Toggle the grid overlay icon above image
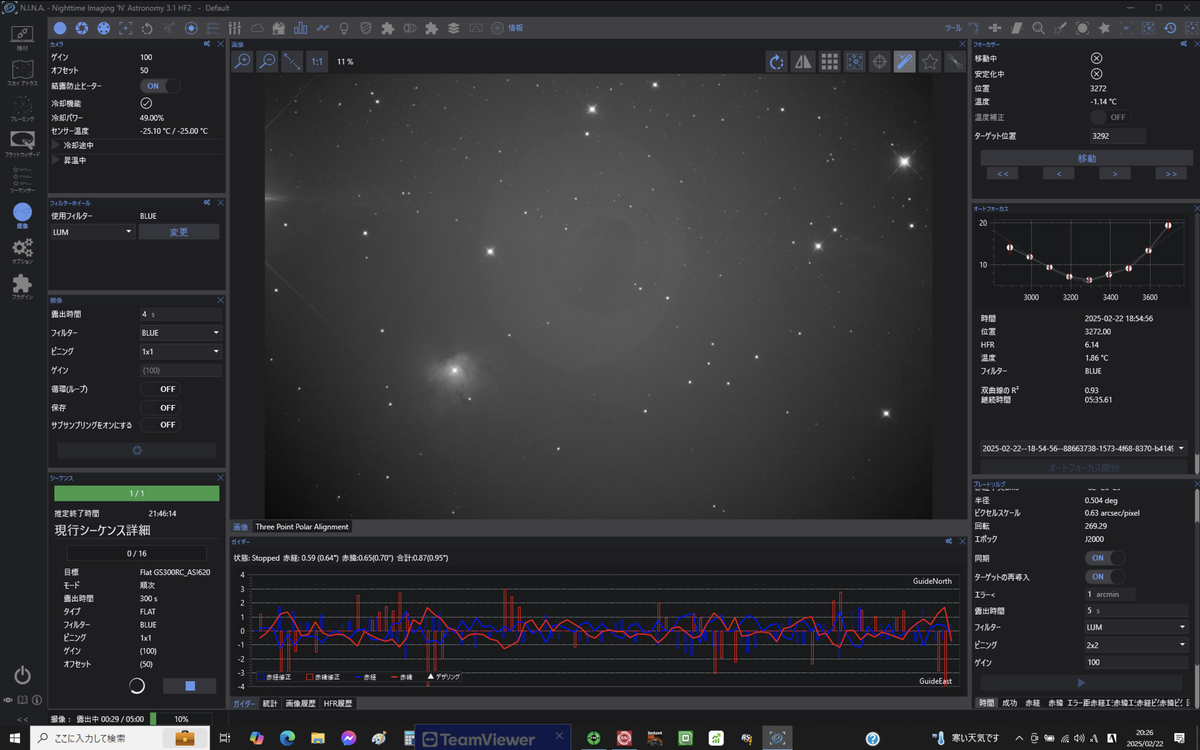The width and height of the screenshot is (1200, 750). 829,62
